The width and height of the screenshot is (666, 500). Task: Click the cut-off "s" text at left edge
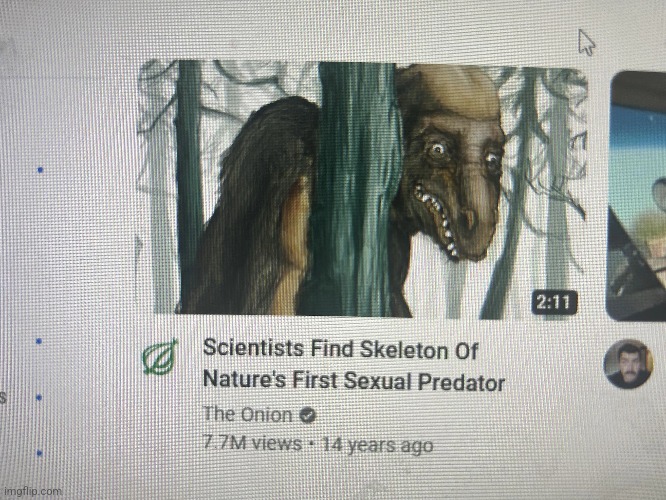point(3,398)
